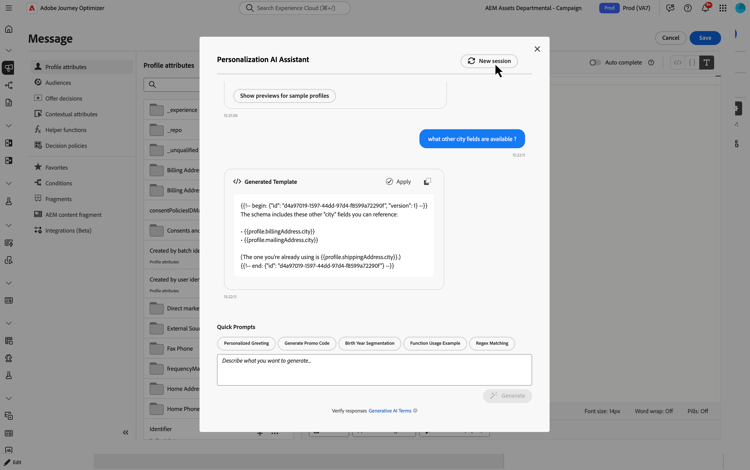
Task: Focus the Profile attributes search field
Action: (172, 85)
